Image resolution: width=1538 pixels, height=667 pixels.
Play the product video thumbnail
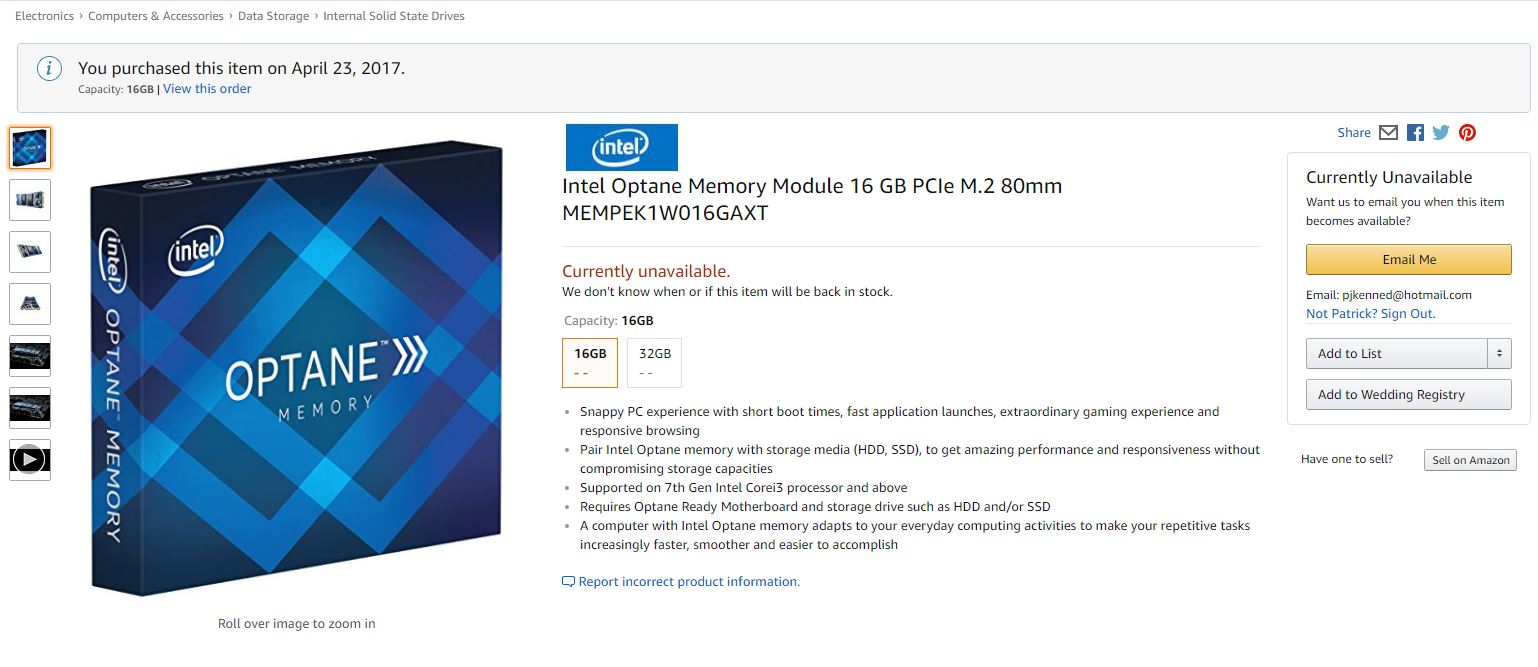click(x=30, y=459)
